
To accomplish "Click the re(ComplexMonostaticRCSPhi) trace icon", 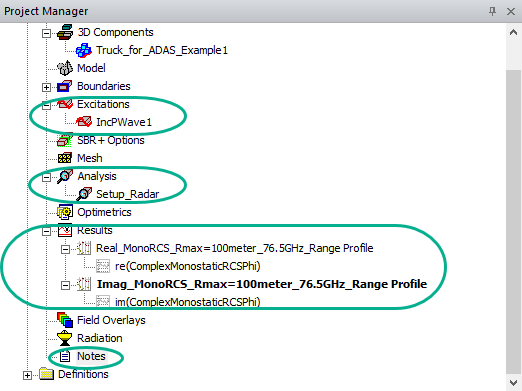I will tap(103, 266).
